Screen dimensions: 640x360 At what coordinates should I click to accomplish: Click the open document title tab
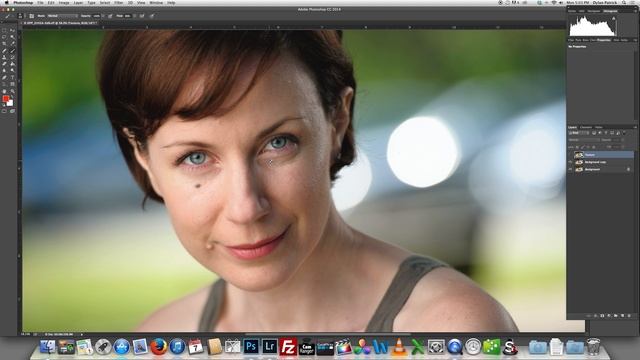[59, 23]
